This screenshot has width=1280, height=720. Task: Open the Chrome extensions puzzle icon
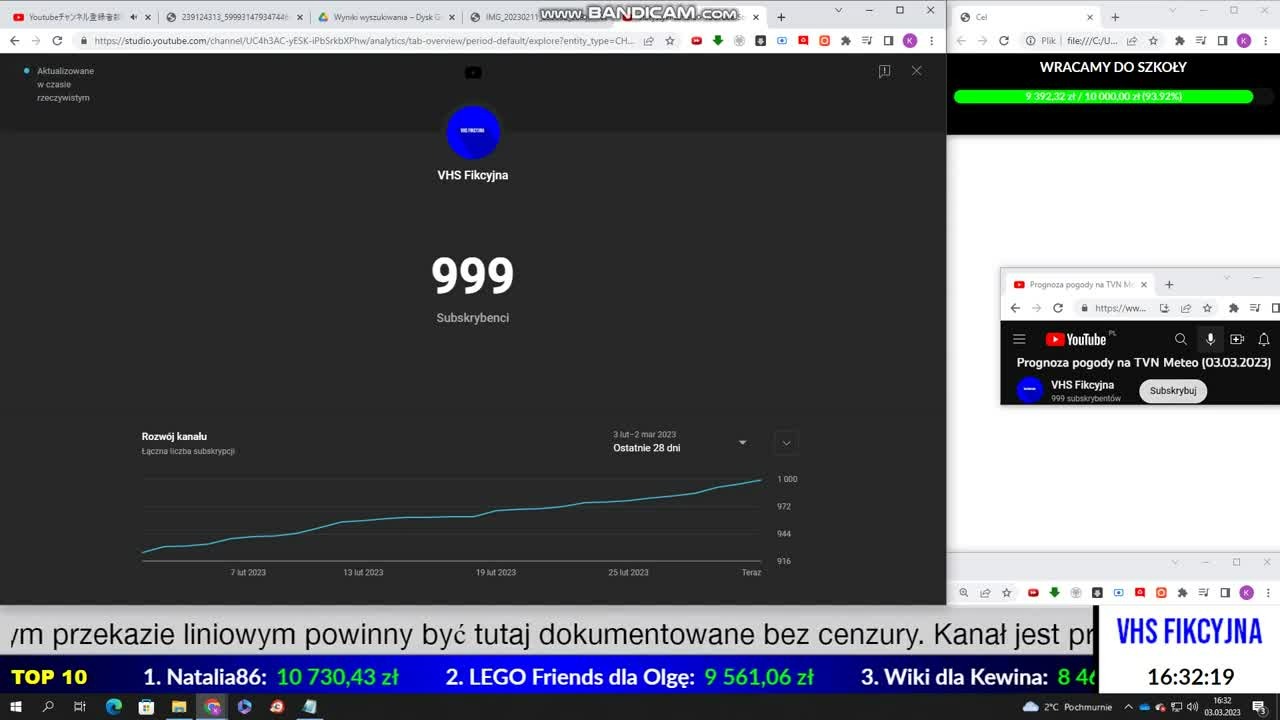845,41
